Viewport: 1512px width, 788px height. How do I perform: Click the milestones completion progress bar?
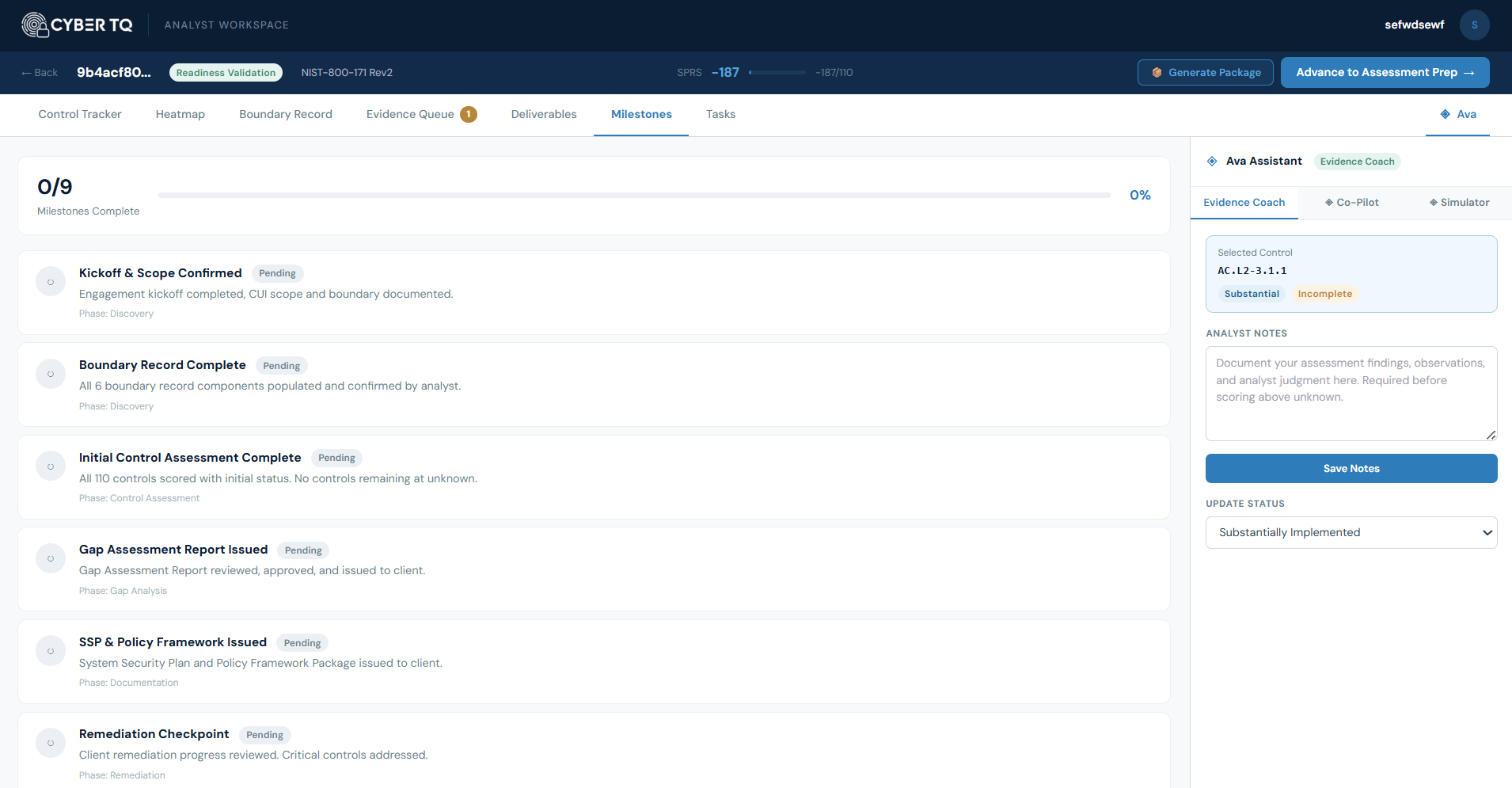tap(633, 195)
